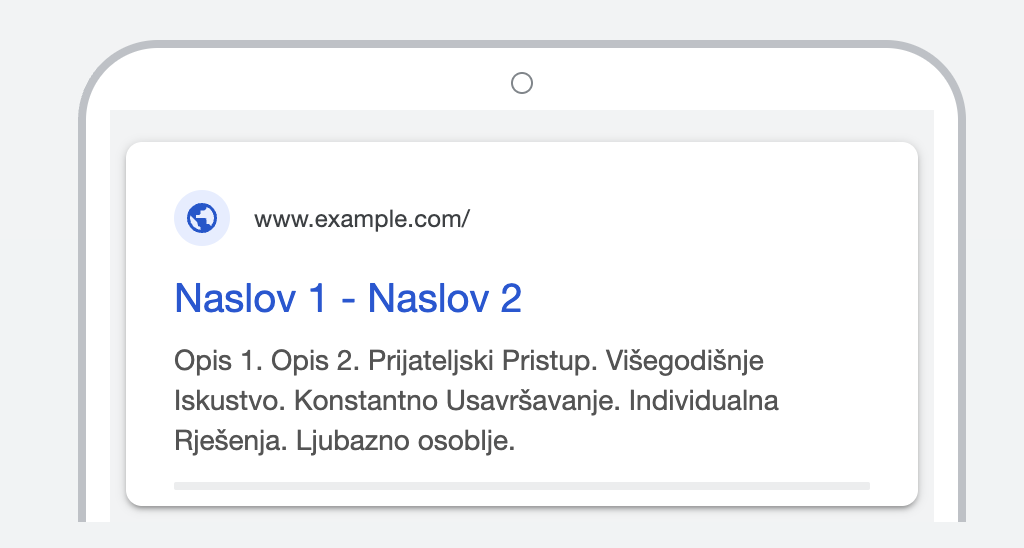
Task: Click the phone's front camera circle
Action: tap(521, 83)
